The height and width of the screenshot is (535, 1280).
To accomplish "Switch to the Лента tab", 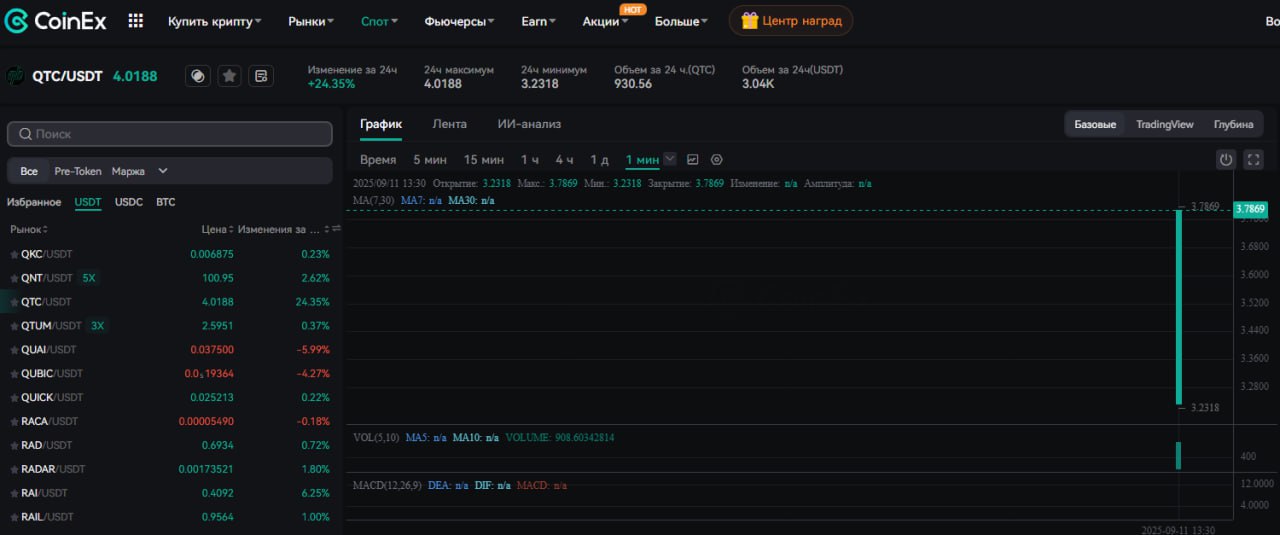I will pos(449,124).
